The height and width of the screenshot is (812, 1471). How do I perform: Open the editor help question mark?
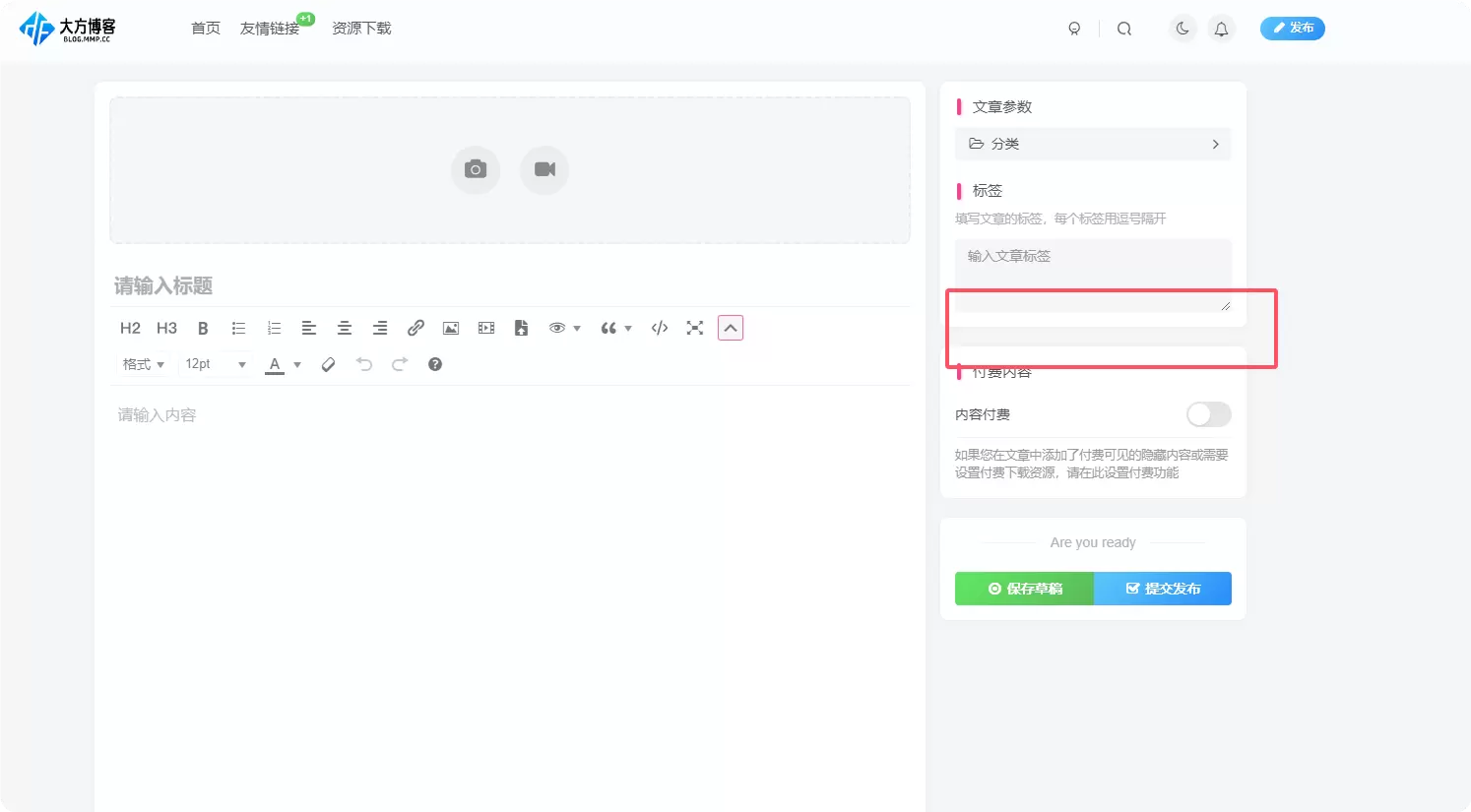click(x=435, y=364)
